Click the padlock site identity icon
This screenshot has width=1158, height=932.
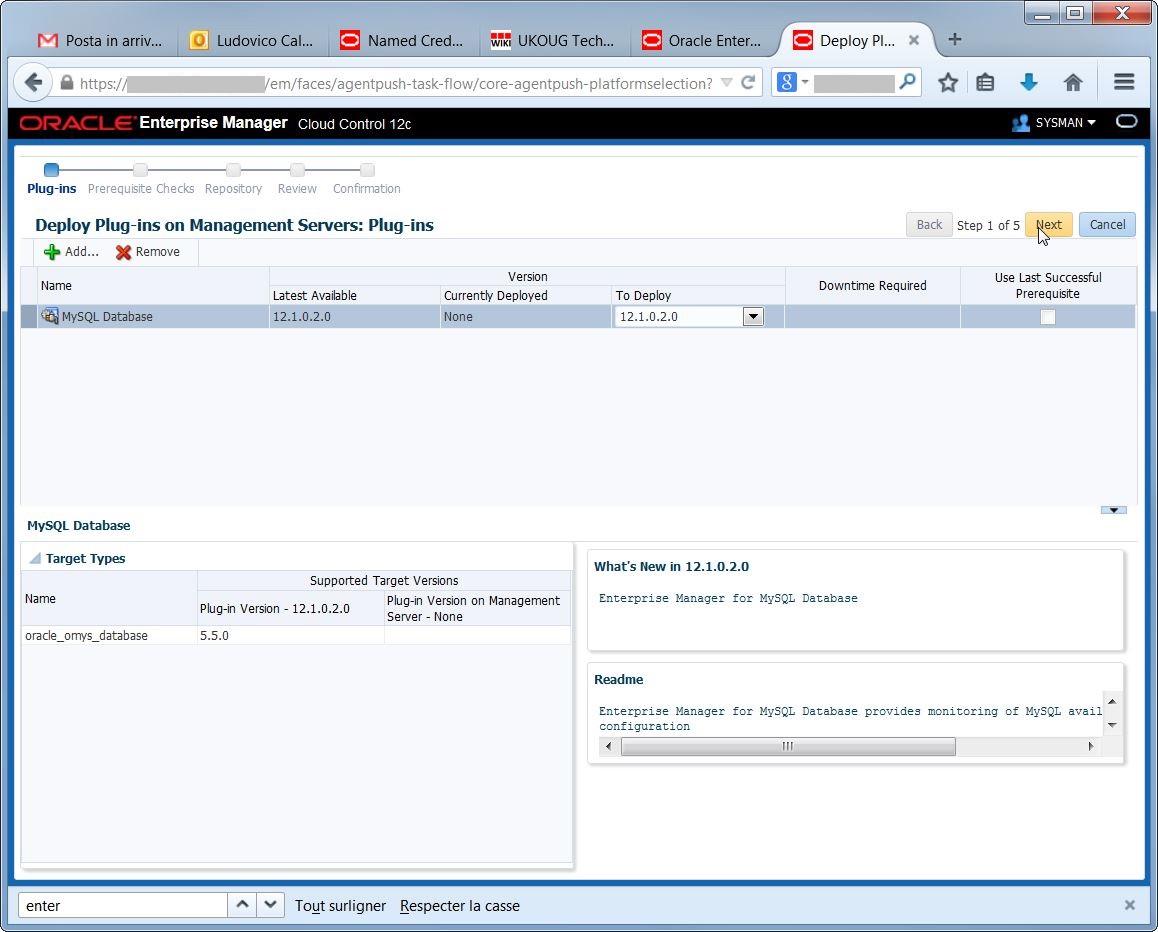(66, 83)
